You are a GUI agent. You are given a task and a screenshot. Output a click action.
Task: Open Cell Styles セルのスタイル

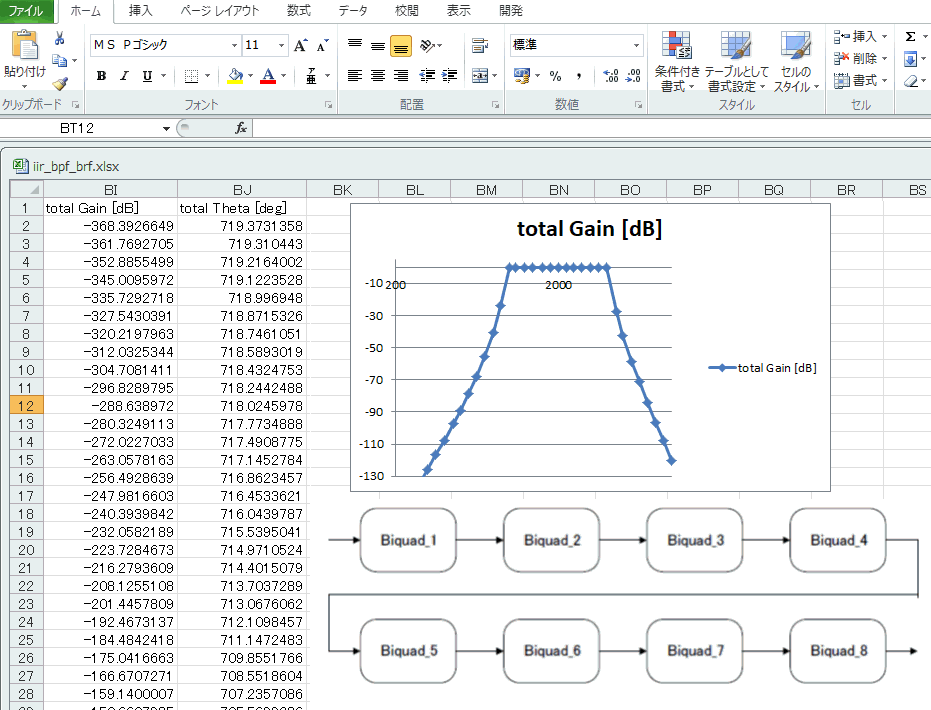click(x=796, y=61)
